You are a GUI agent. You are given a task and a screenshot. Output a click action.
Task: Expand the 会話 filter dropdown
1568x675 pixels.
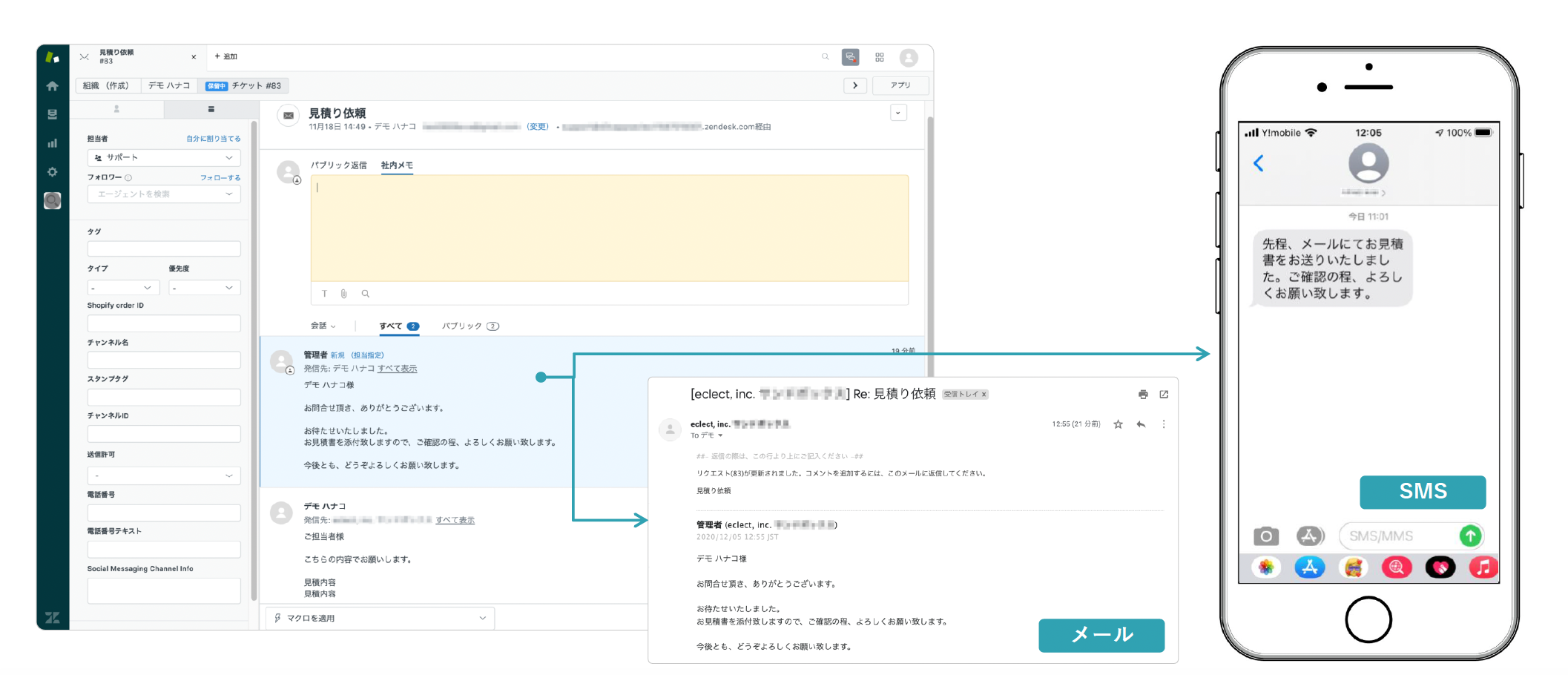click(x=323, y=326)
